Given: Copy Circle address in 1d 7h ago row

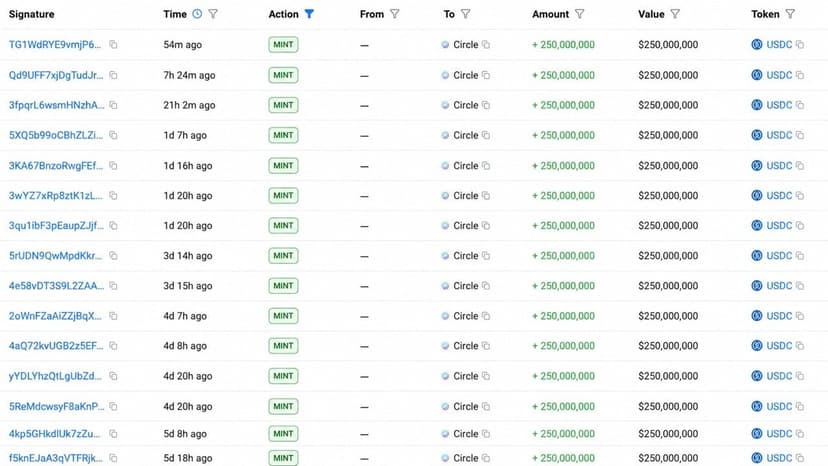Looking at the screenshot, I should [x=486, y=135].
